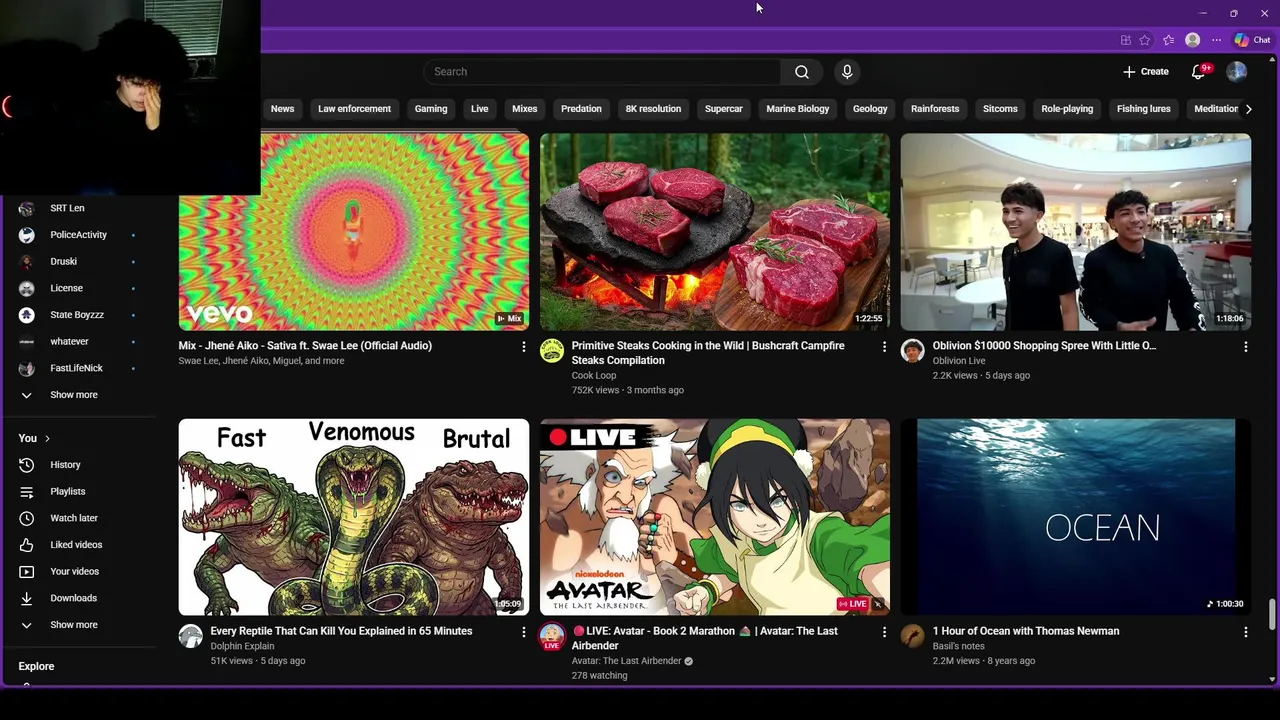Open the Watch later clock icon
Viewport: 1280px width, 720px height.
(x=27, y=518)
